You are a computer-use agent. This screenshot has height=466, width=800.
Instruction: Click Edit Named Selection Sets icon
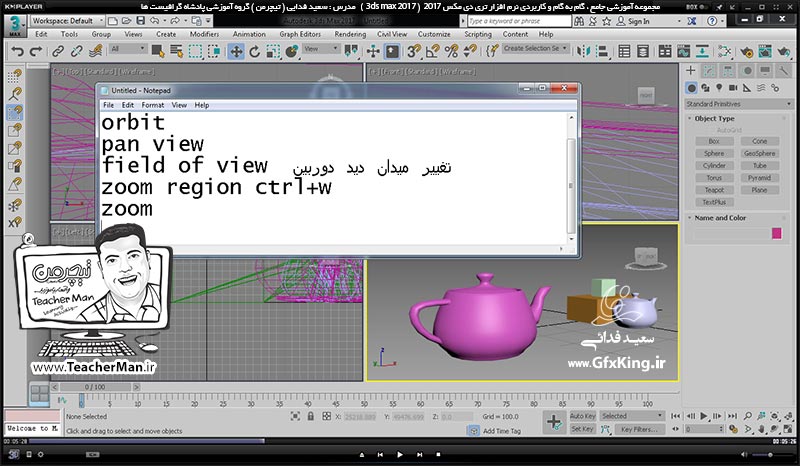[x=492, y=52]
